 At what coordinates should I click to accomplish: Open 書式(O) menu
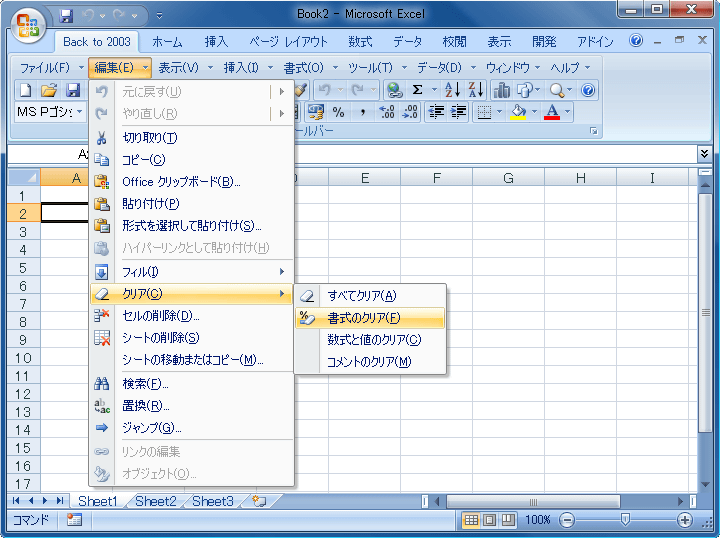(310, 68)
